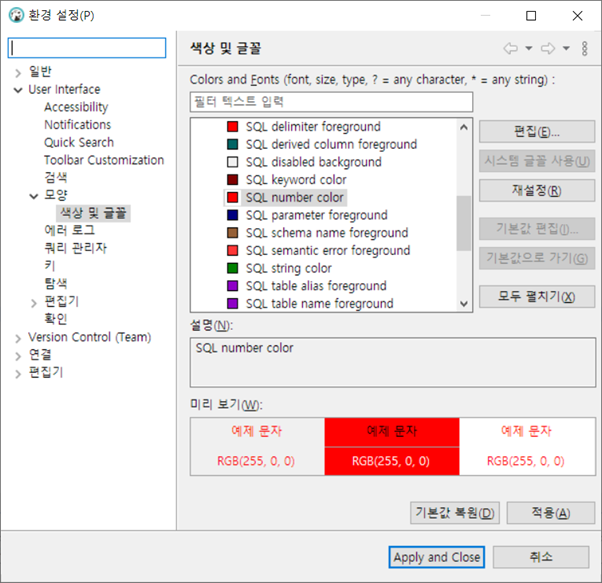Open the forward history dropdown arrow

[566, 48]
